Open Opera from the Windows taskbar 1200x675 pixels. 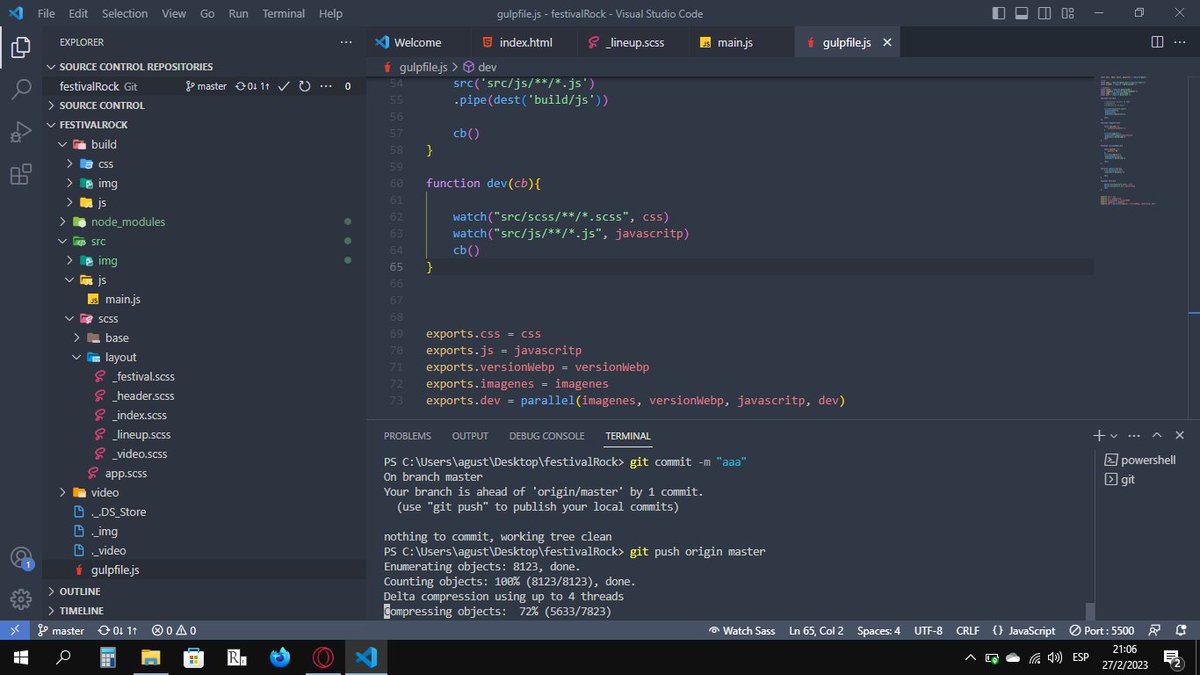(322, 658)
